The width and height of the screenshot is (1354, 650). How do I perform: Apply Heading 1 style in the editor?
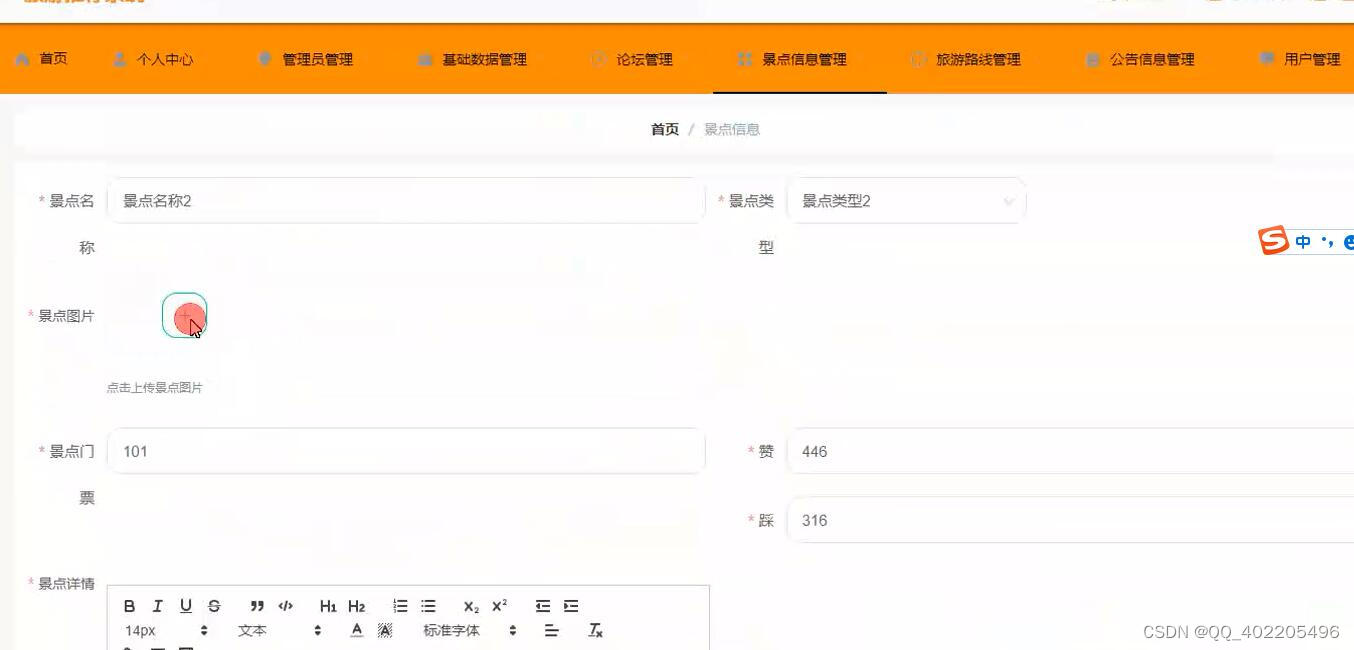(327, 605)
